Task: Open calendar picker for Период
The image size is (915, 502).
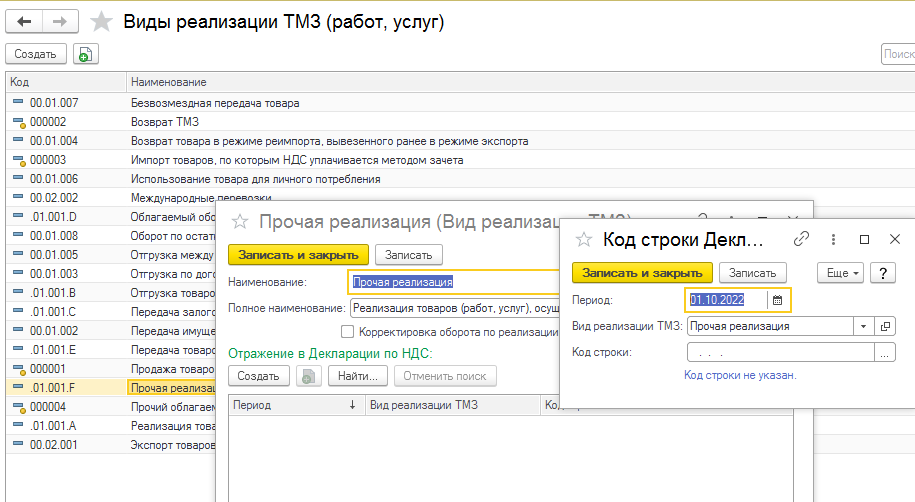Action: pos(777,300)
